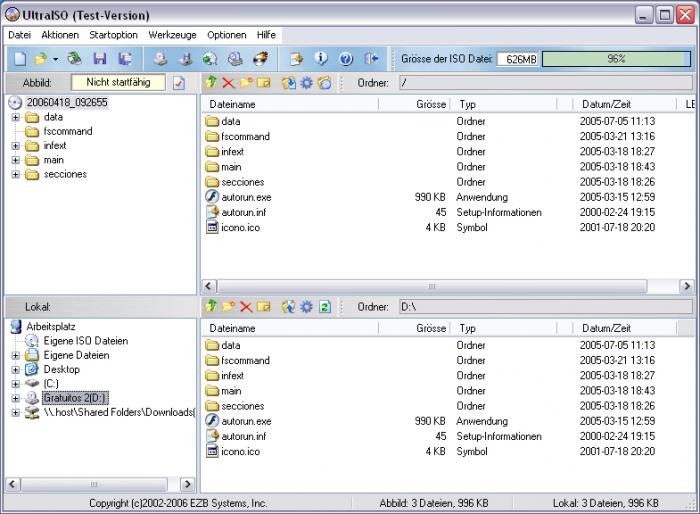Open the Startoption menu
The height and width of the screenshot is (514, 700).
point(113,34)
